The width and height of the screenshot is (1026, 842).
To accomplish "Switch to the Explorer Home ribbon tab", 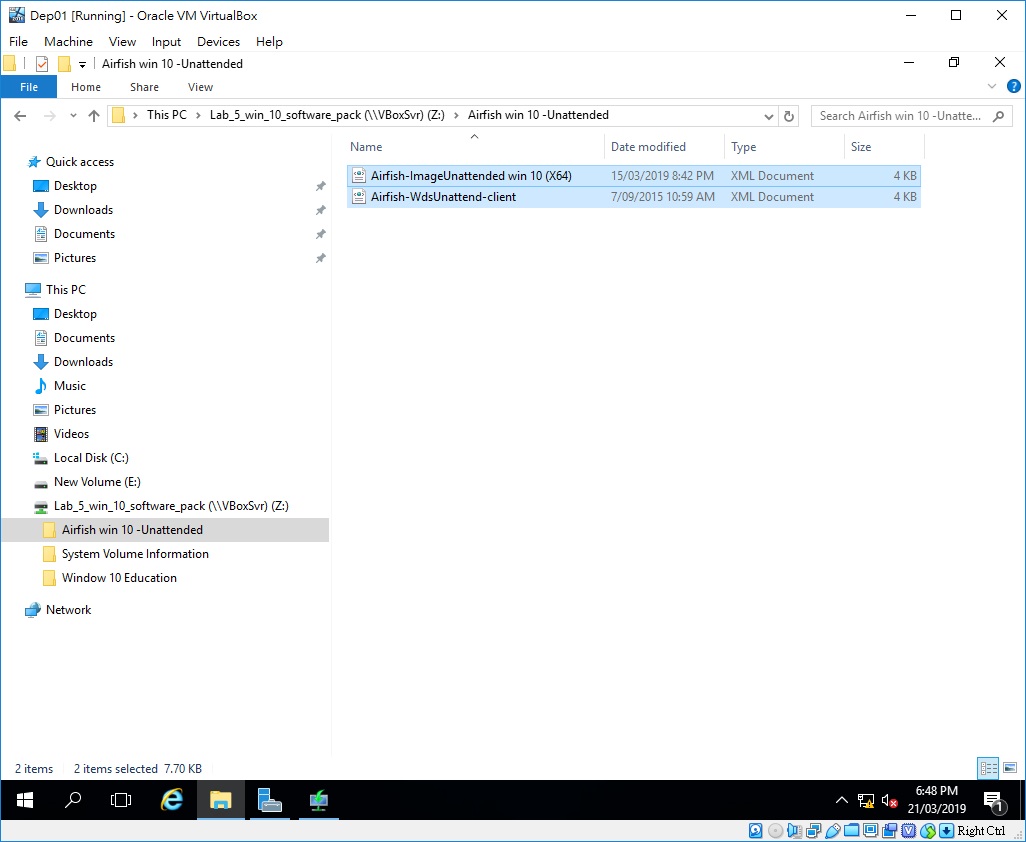I will [x=86, y=87].
